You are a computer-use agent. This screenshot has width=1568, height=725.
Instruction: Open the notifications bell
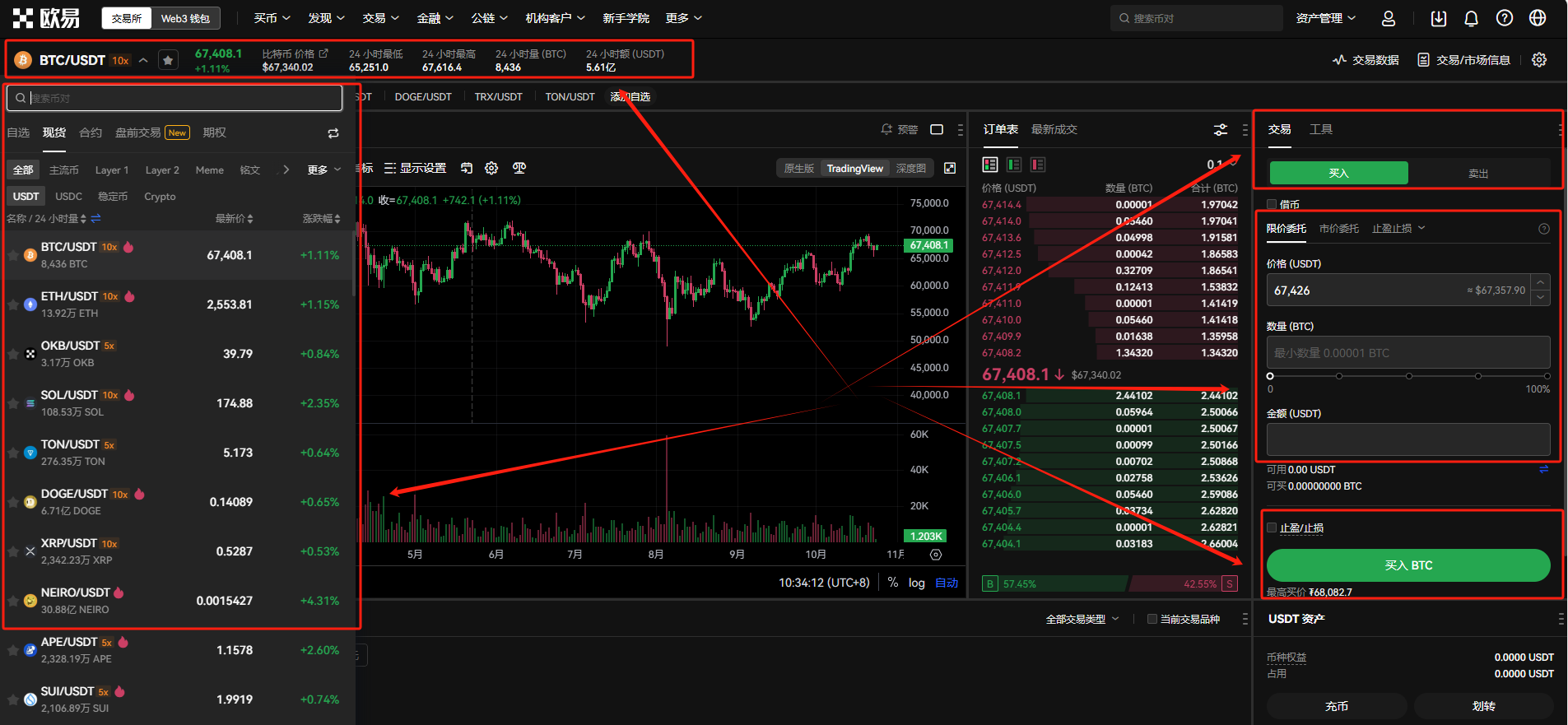coord(1472,18)
